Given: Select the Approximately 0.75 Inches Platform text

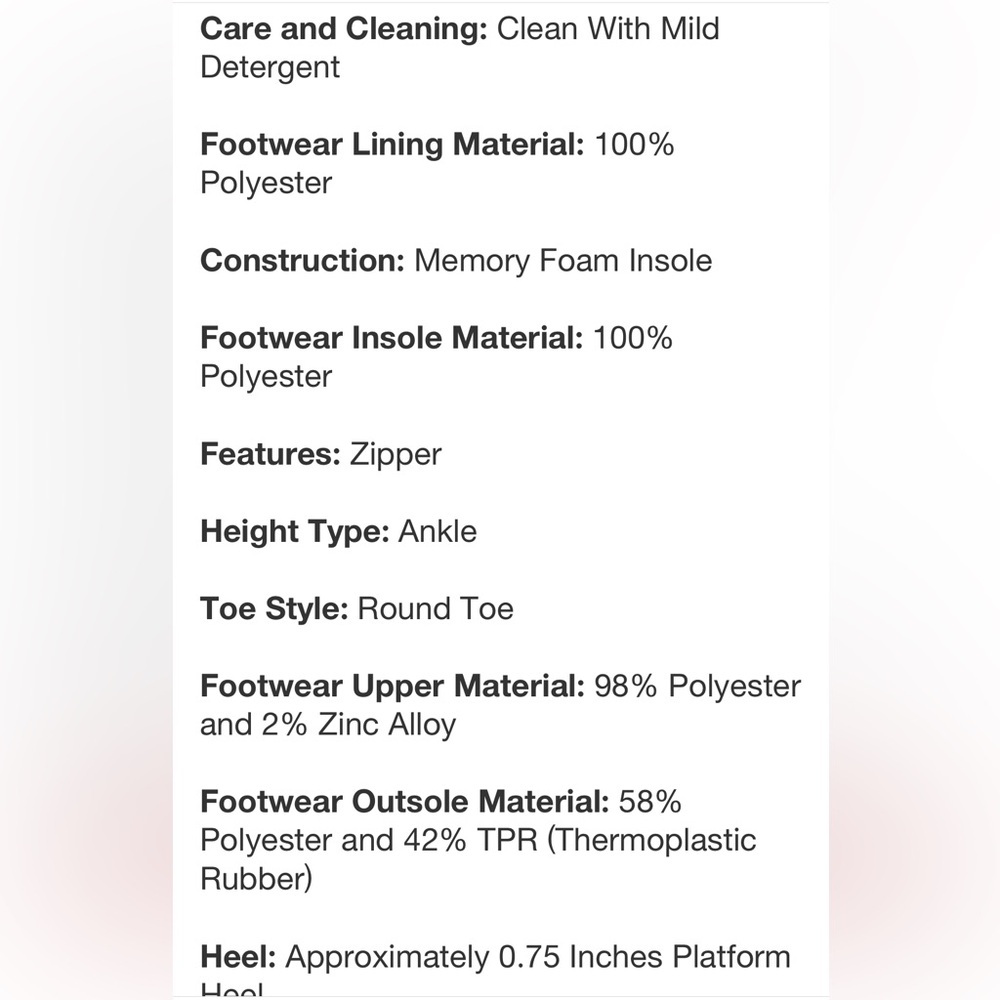Looking at the screenshot, I should coord(538,957).
